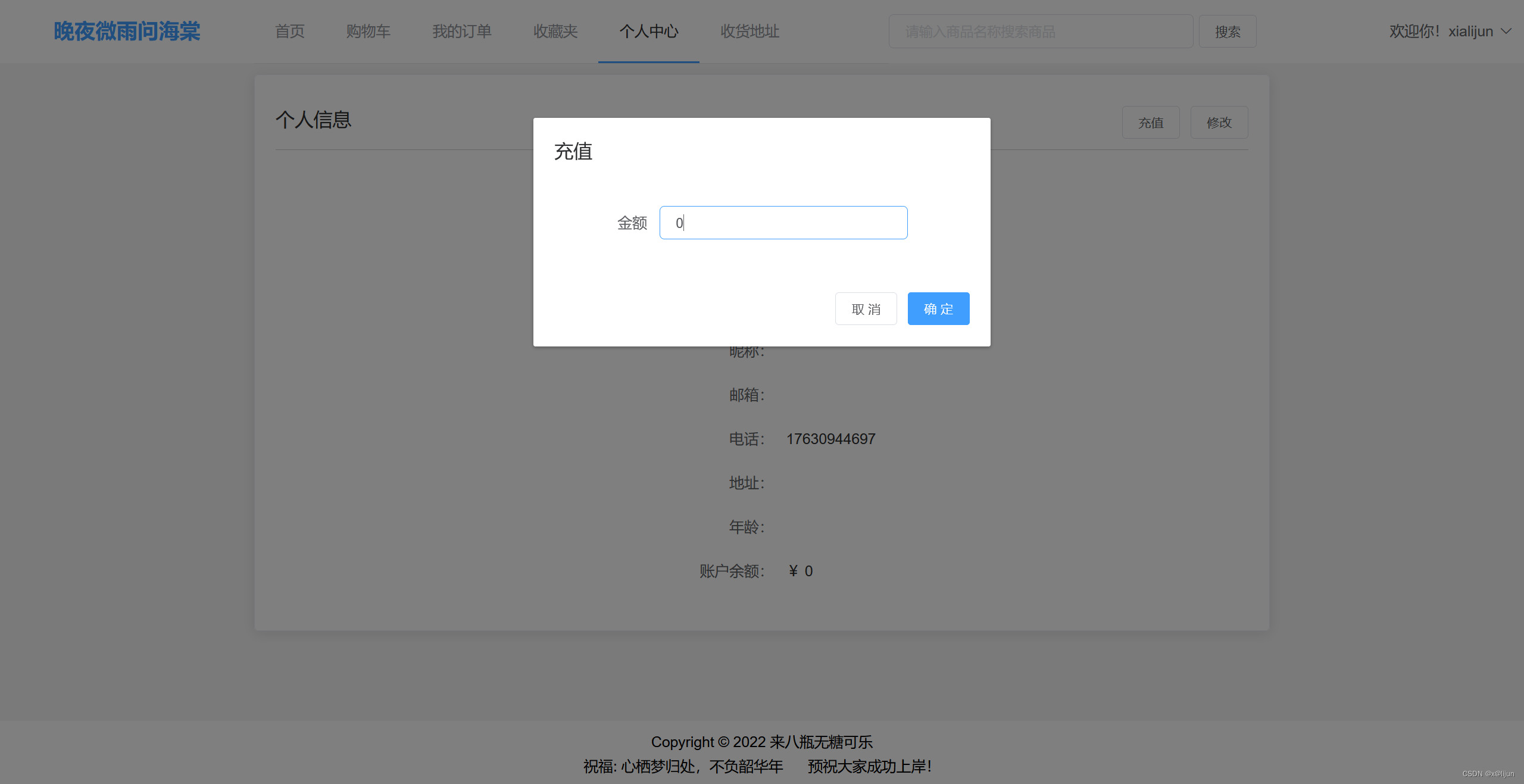Cancel the recharge with 取消 button
This screenshot has width=1524, height=784.
(866, 308)
